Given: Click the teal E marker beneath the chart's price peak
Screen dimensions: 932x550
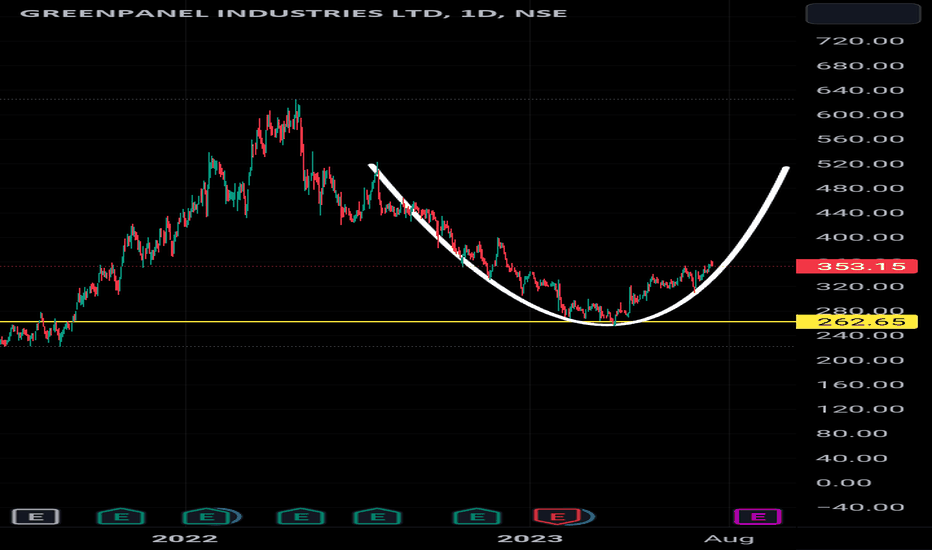Looking at the screenshot, I should (x=301, y=516).
